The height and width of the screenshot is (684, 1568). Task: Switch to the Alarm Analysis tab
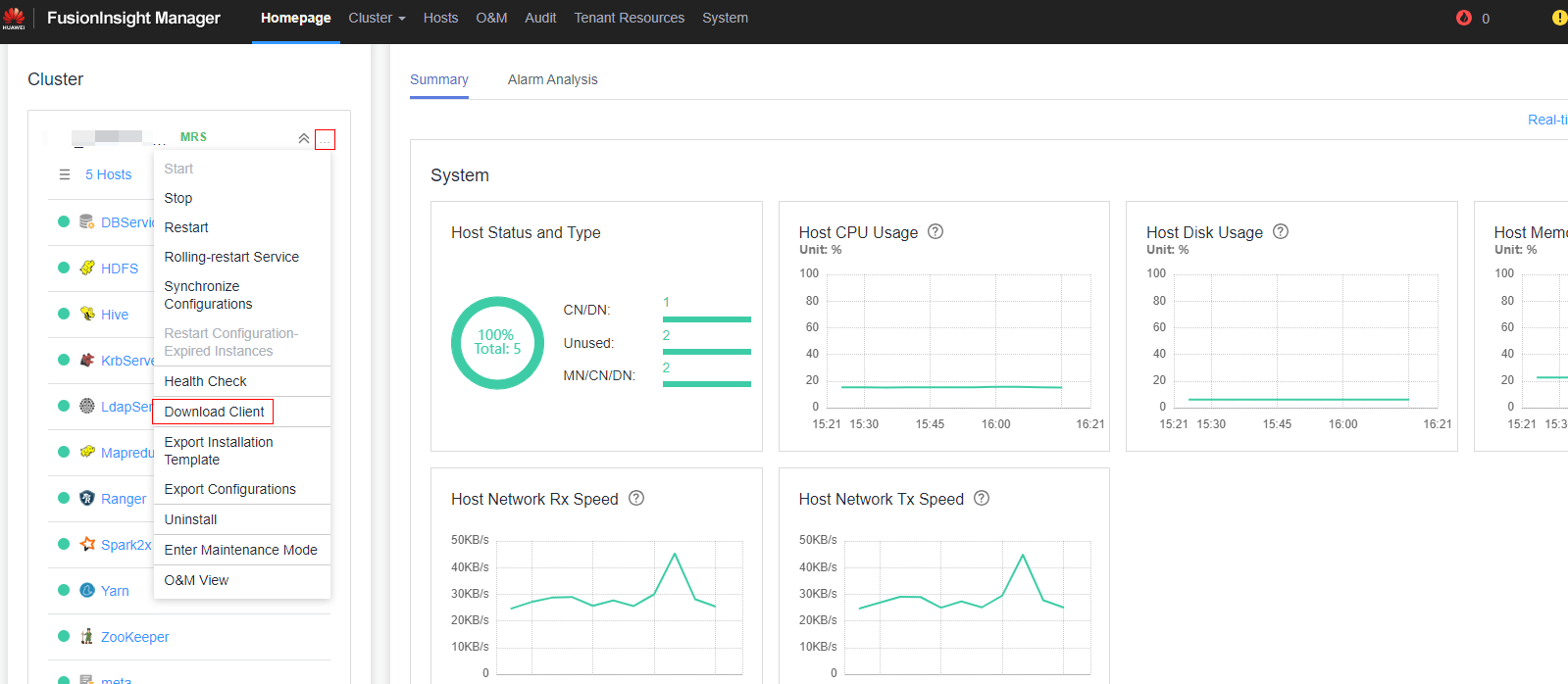(x=552, y=79)
